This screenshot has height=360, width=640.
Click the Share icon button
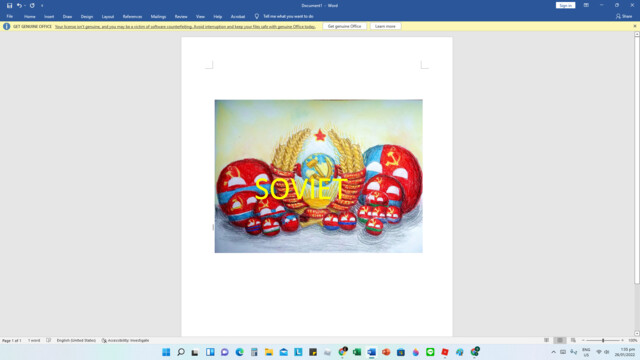624,16
